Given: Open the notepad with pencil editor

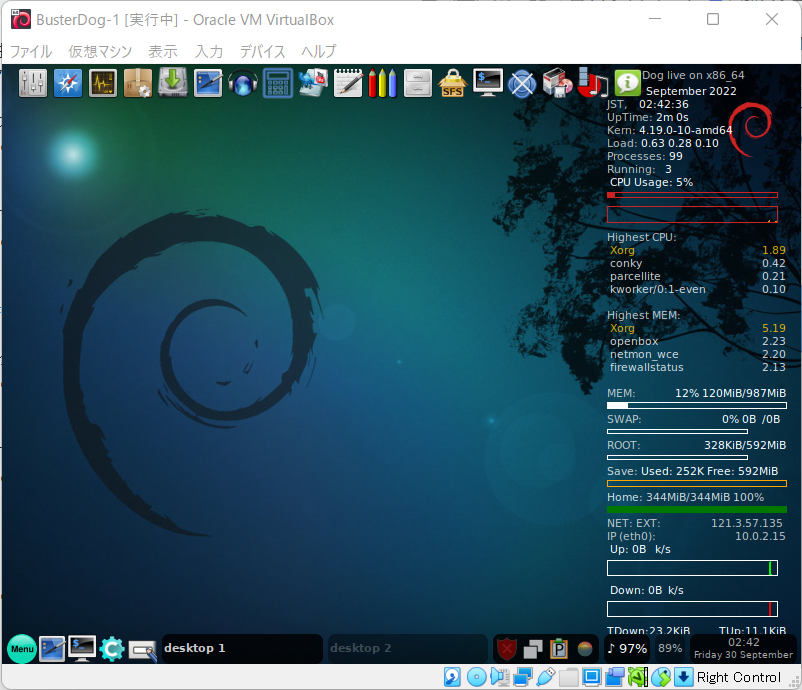Looking at the screenshot, I should coord(348,83).
